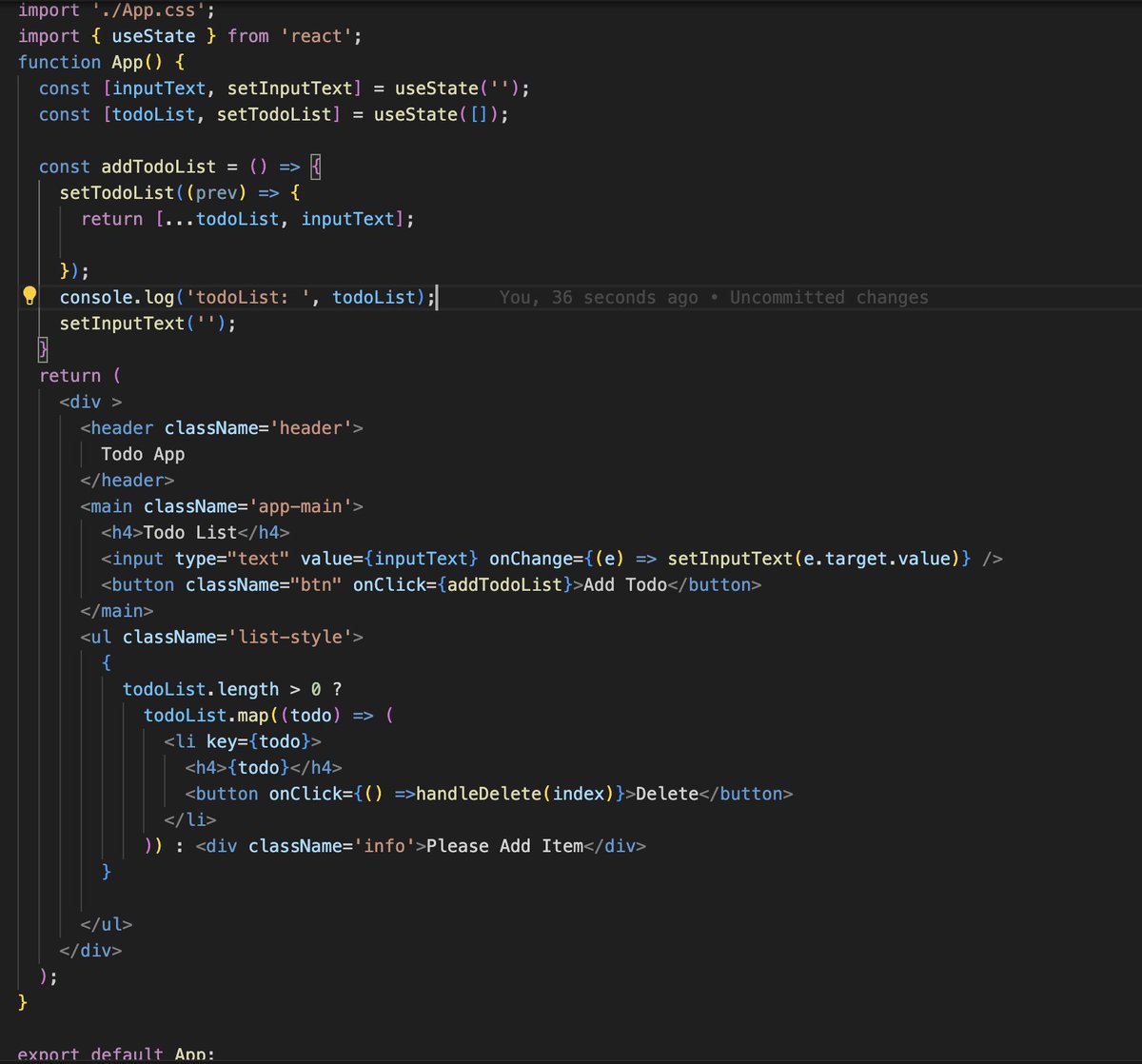Click 'setTodoList' in the useState destructuring line
The height and width of the screenshot is (1064, 1142).
click(274, 114)
